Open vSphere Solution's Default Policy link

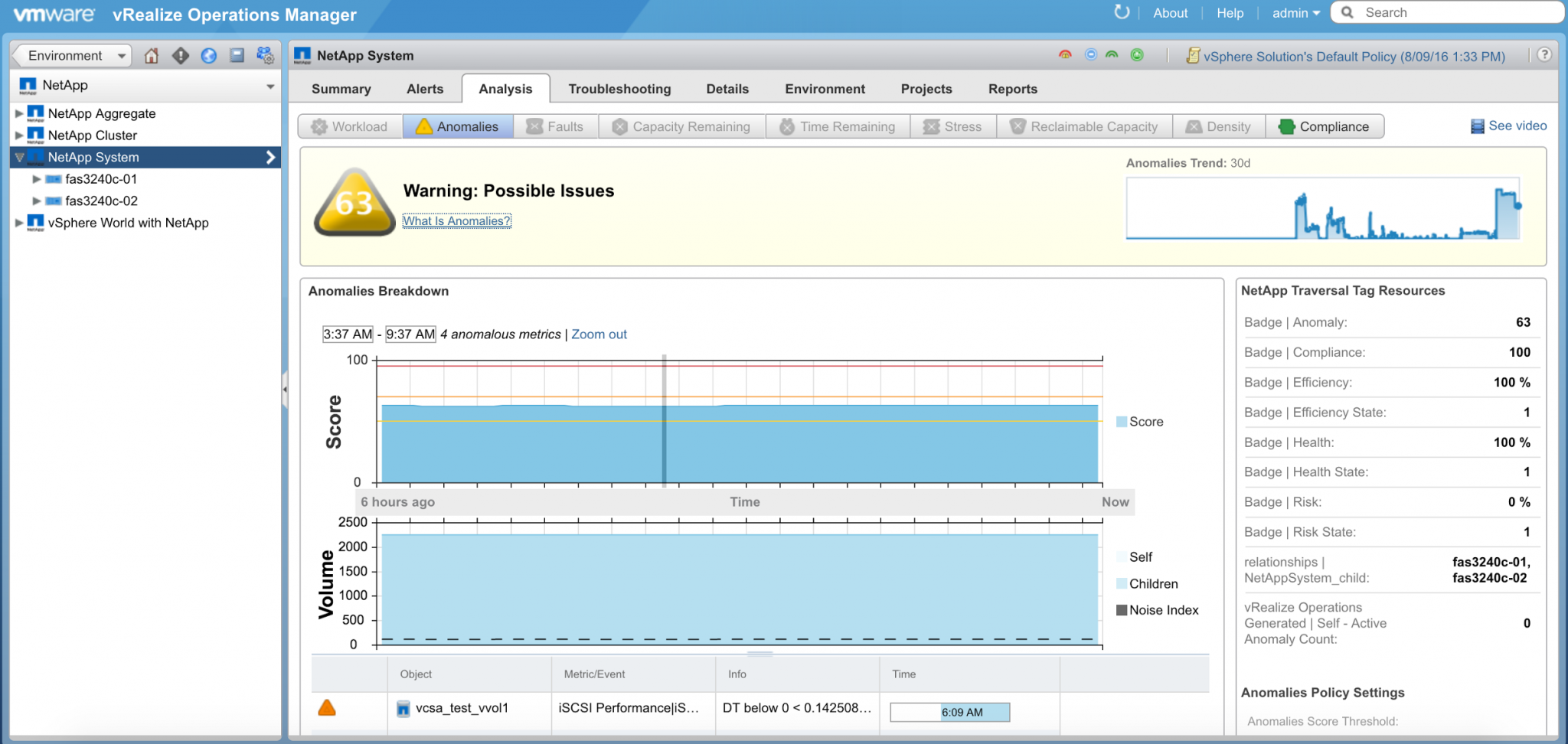point(1354,56)
